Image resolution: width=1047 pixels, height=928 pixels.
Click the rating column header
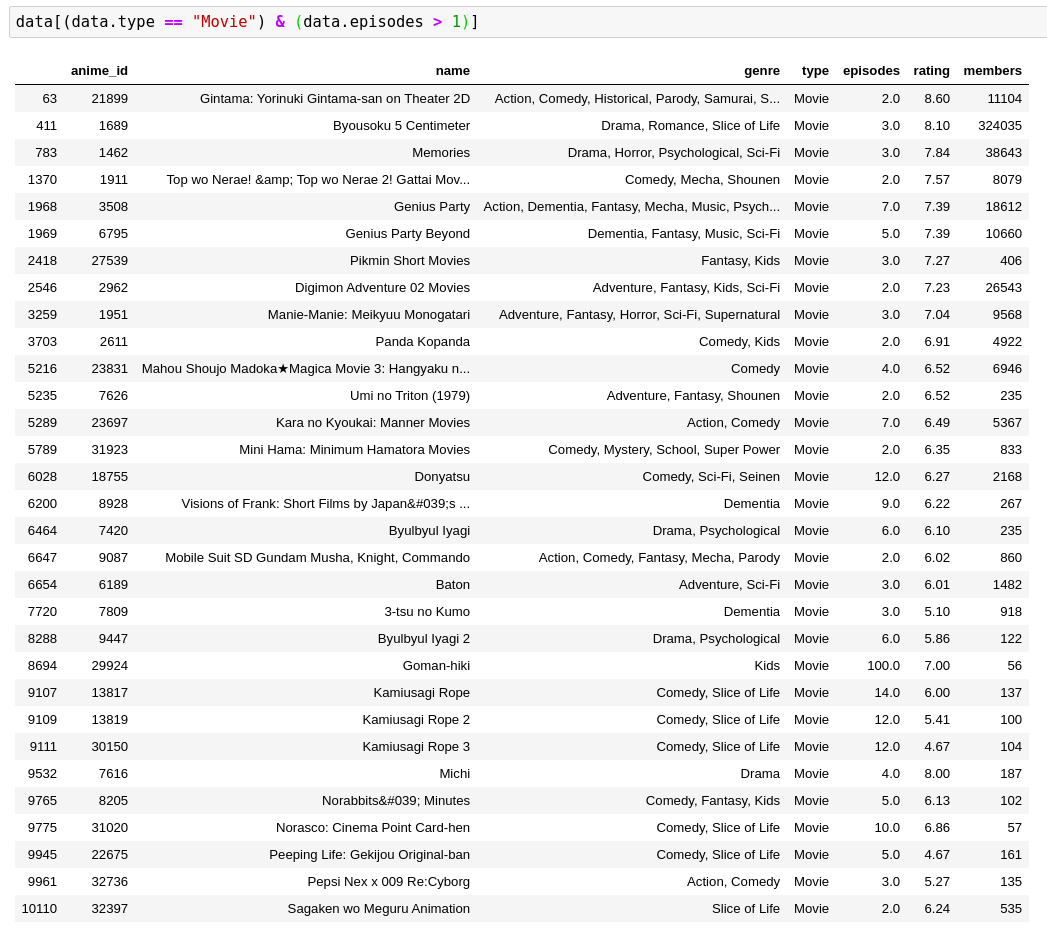931,70
